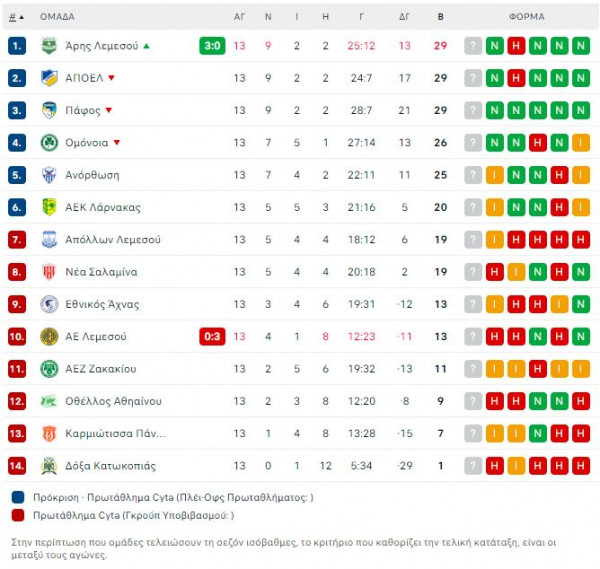Sort by the ΔΓ goal difference column

[x=404, y=17]
